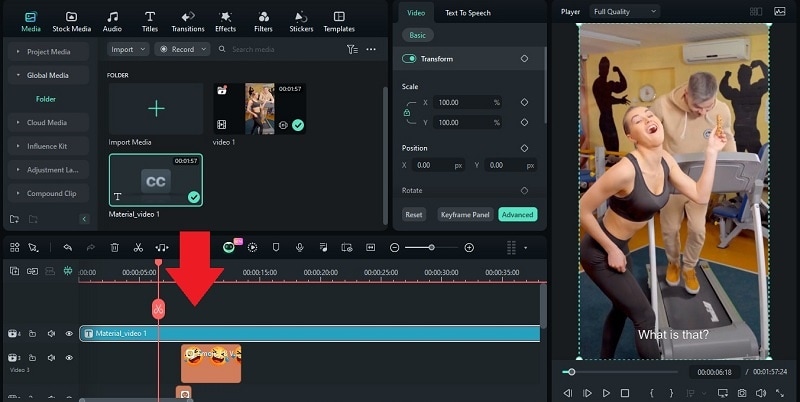Click the Import Media tile
The image size is (800, 402).
pos(156,109)
